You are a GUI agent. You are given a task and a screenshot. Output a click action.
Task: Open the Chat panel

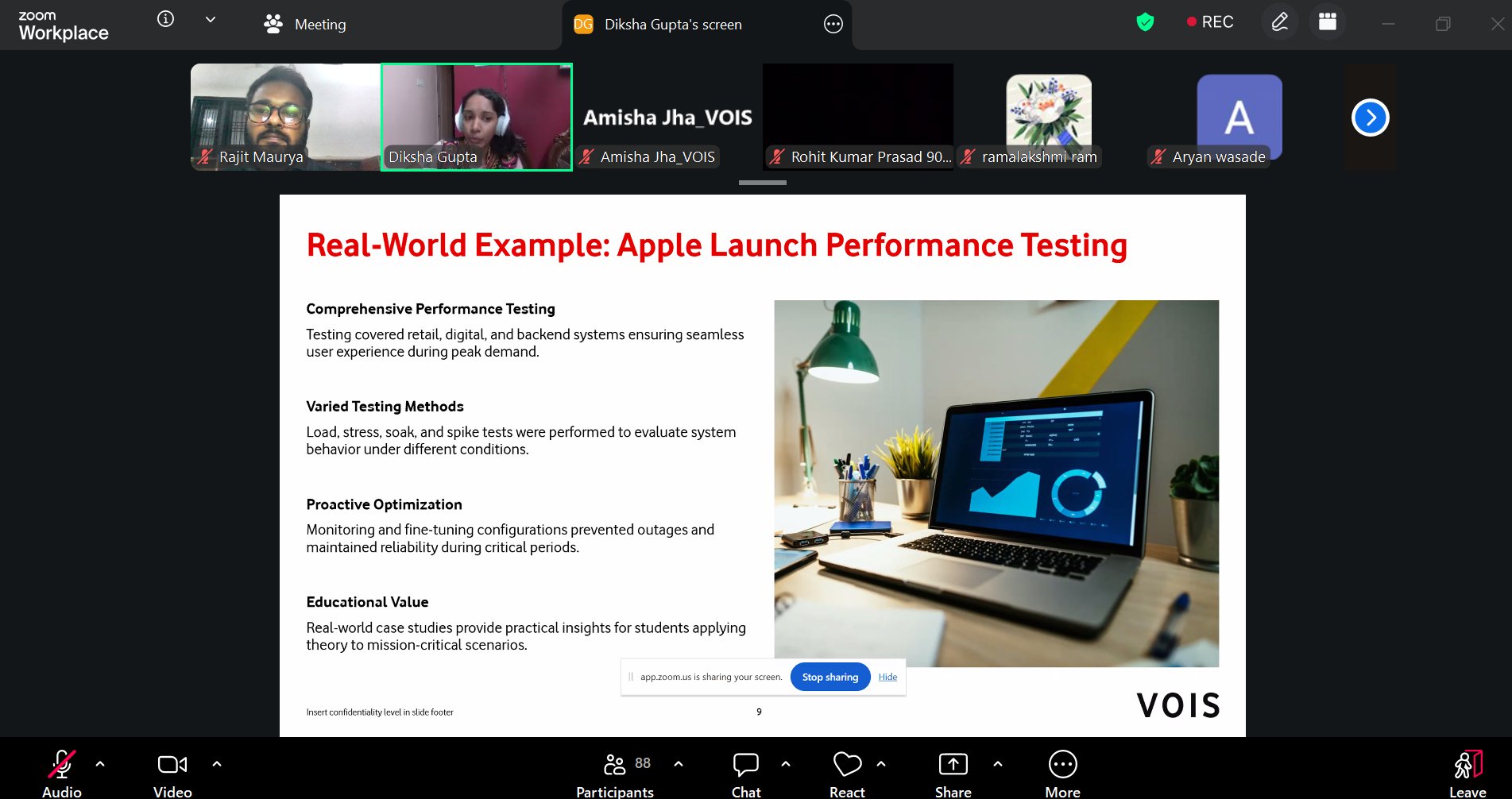746,772
